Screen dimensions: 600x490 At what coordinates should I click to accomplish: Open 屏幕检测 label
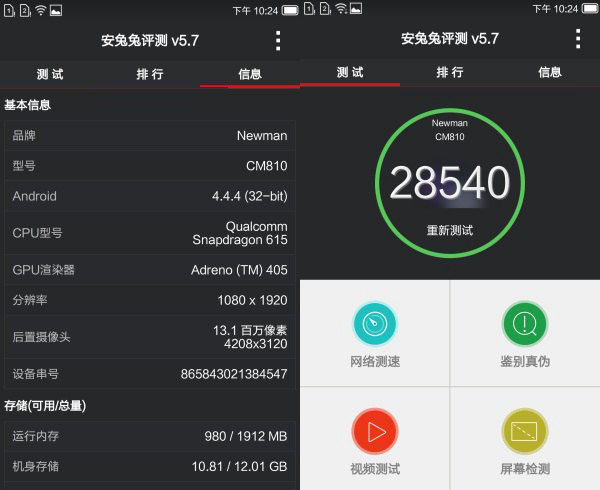[525, 469]
